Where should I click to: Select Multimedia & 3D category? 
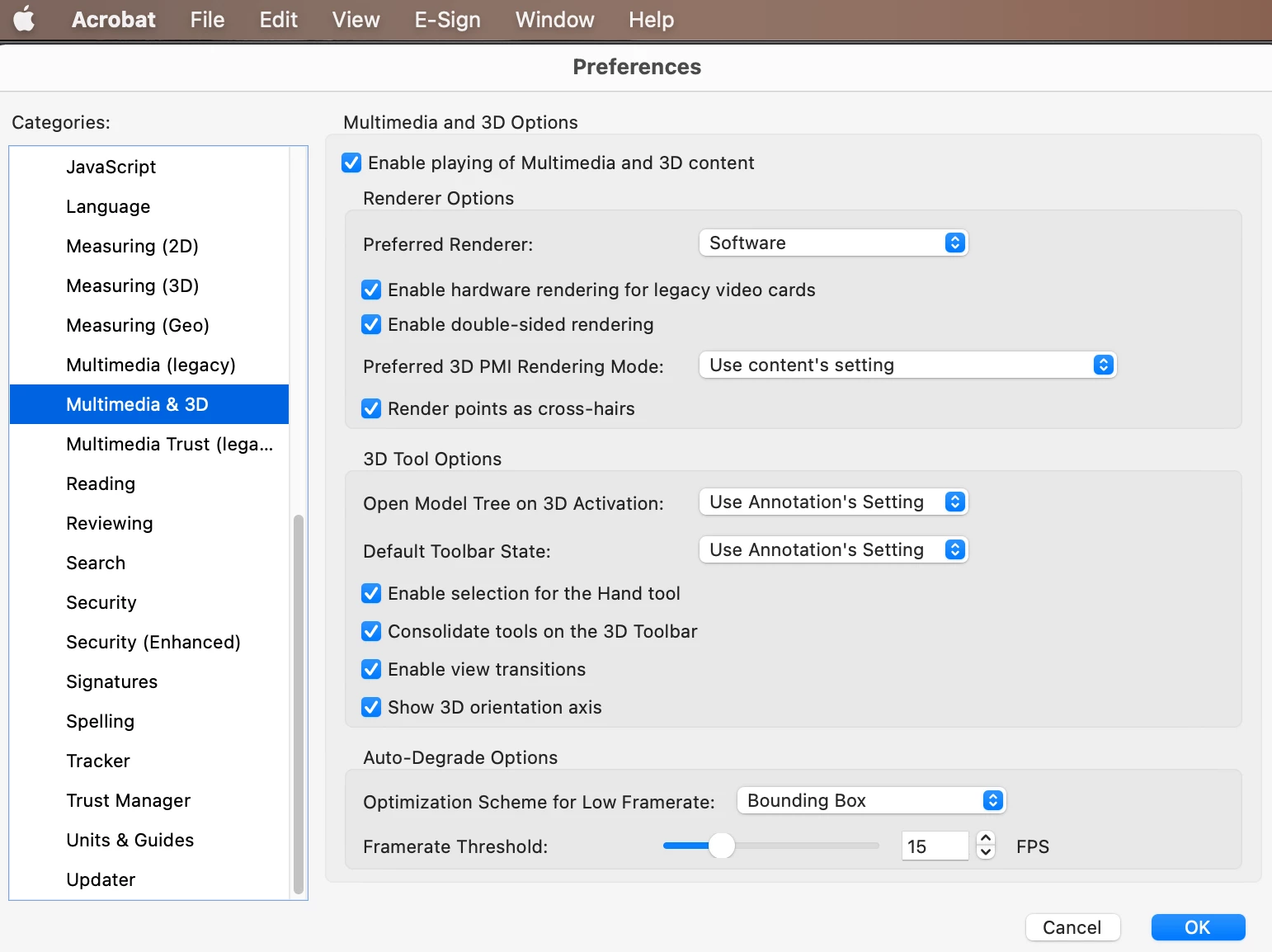click(149, 404)
